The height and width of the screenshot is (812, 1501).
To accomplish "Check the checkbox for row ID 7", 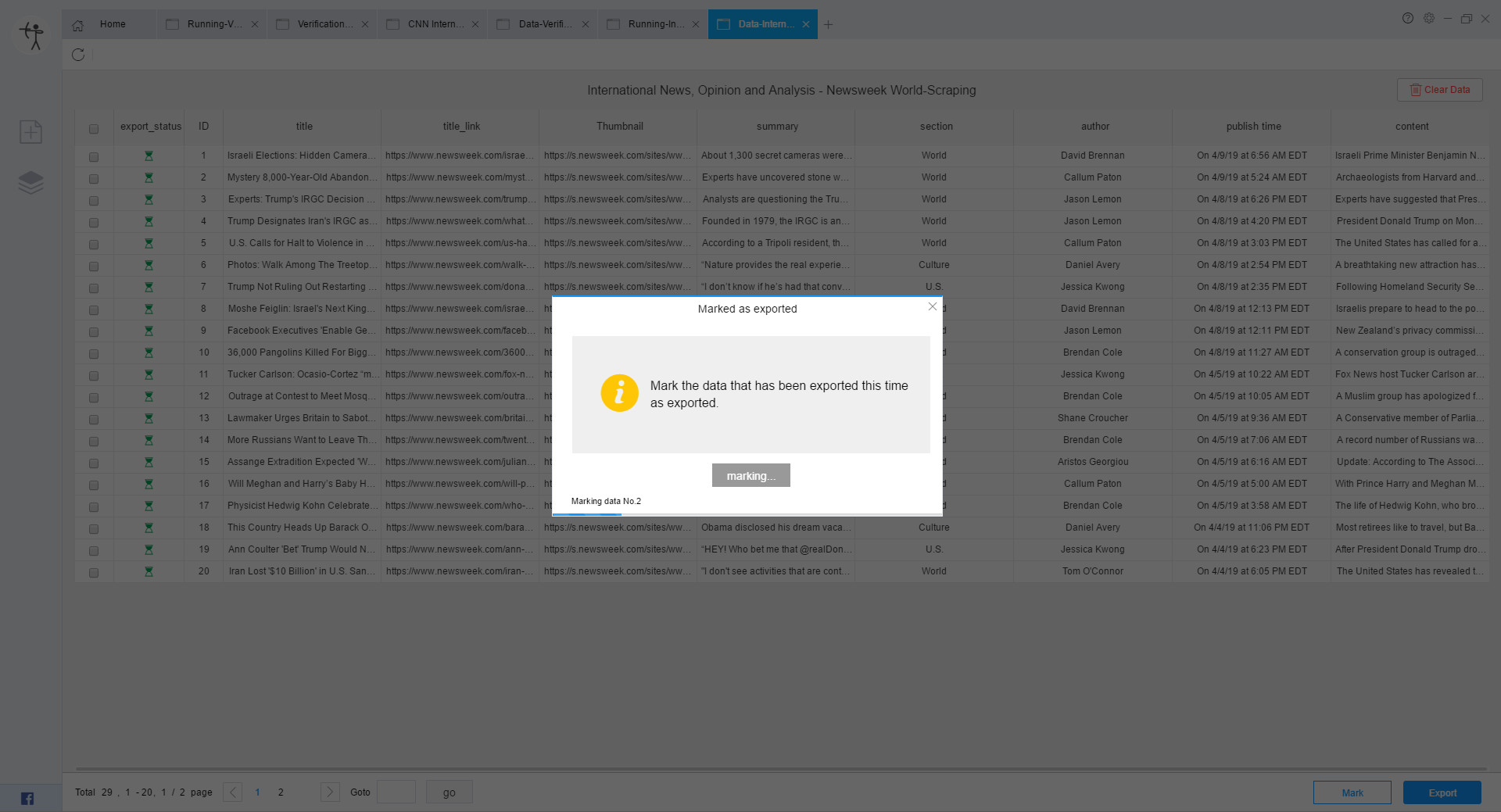I will [x=94, y=288].
